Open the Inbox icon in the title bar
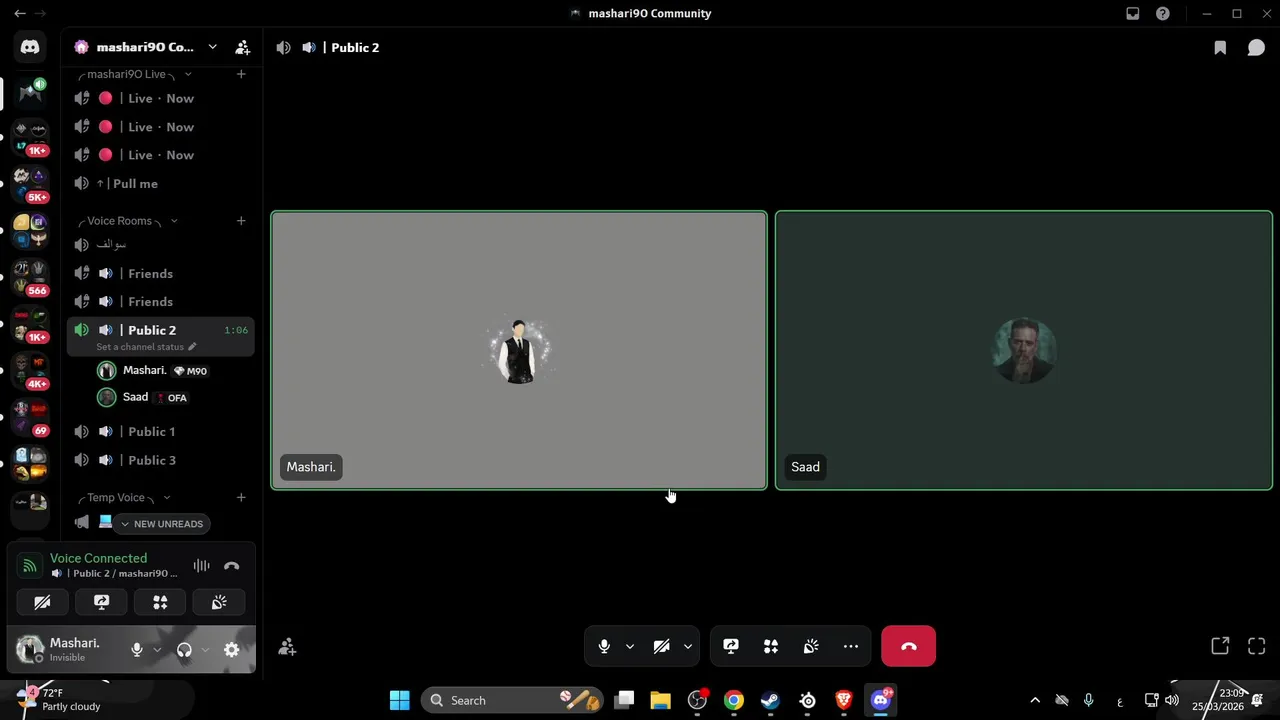The image size is (1280, 720). coord(1132,13)
